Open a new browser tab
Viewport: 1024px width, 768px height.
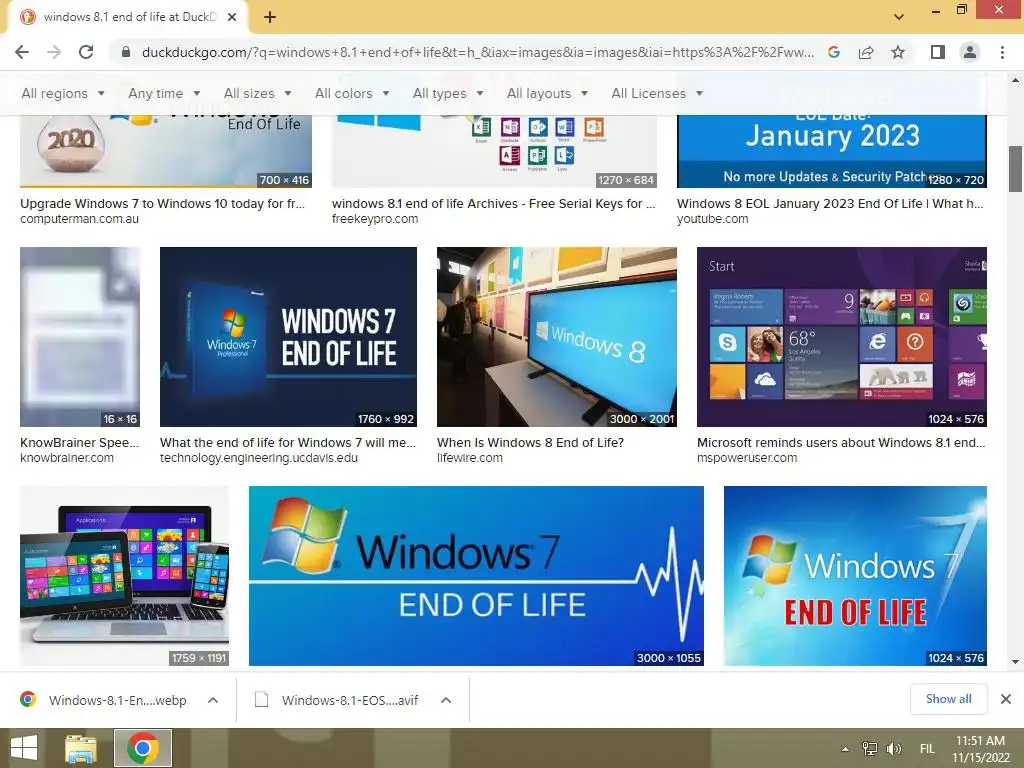coord(270,17)
